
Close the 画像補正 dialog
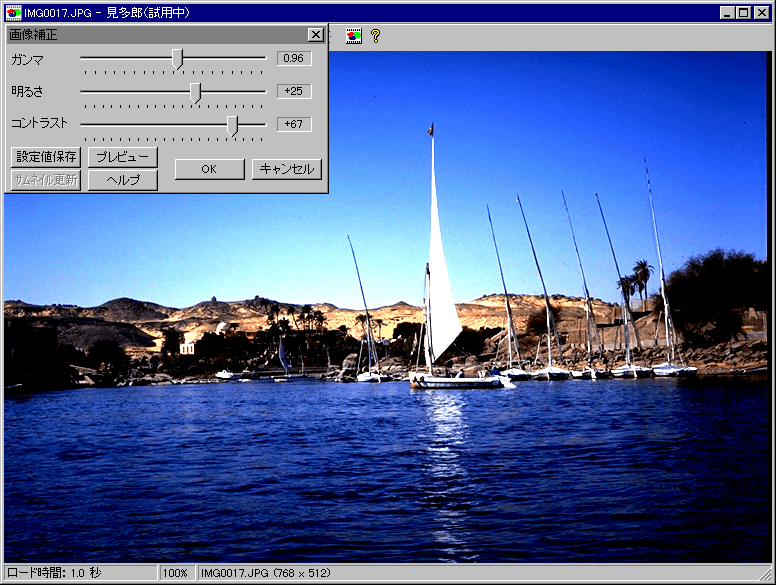tap(315, 35)
